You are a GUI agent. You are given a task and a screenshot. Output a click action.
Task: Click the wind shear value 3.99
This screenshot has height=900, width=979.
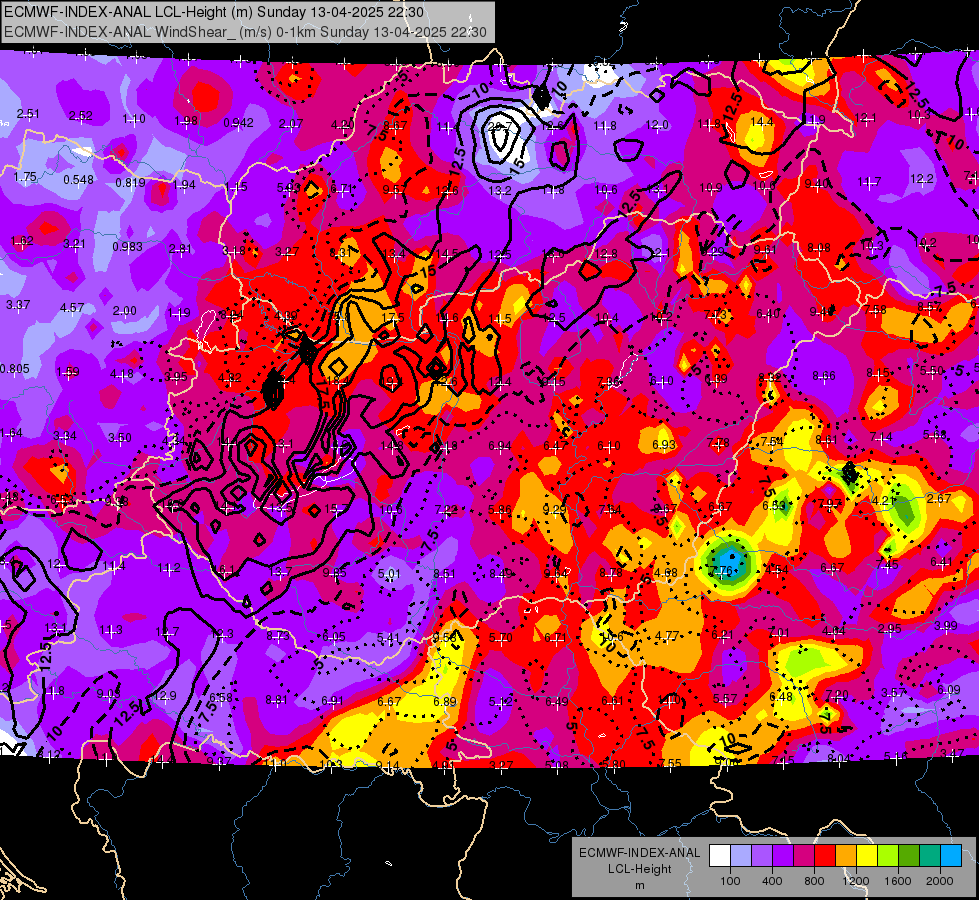point(945,625)
